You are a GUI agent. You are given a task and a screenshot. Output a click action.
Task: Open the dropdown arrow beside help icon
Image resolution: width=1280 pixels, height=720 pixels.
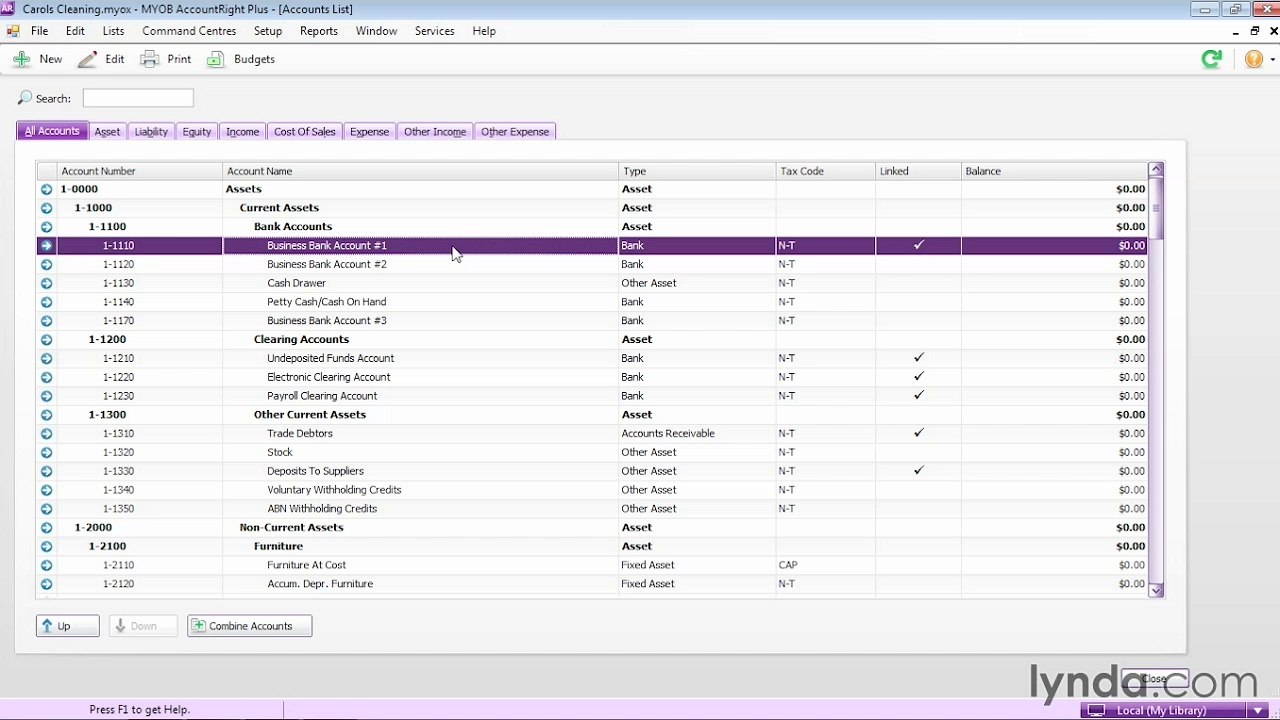(1272, 59)
